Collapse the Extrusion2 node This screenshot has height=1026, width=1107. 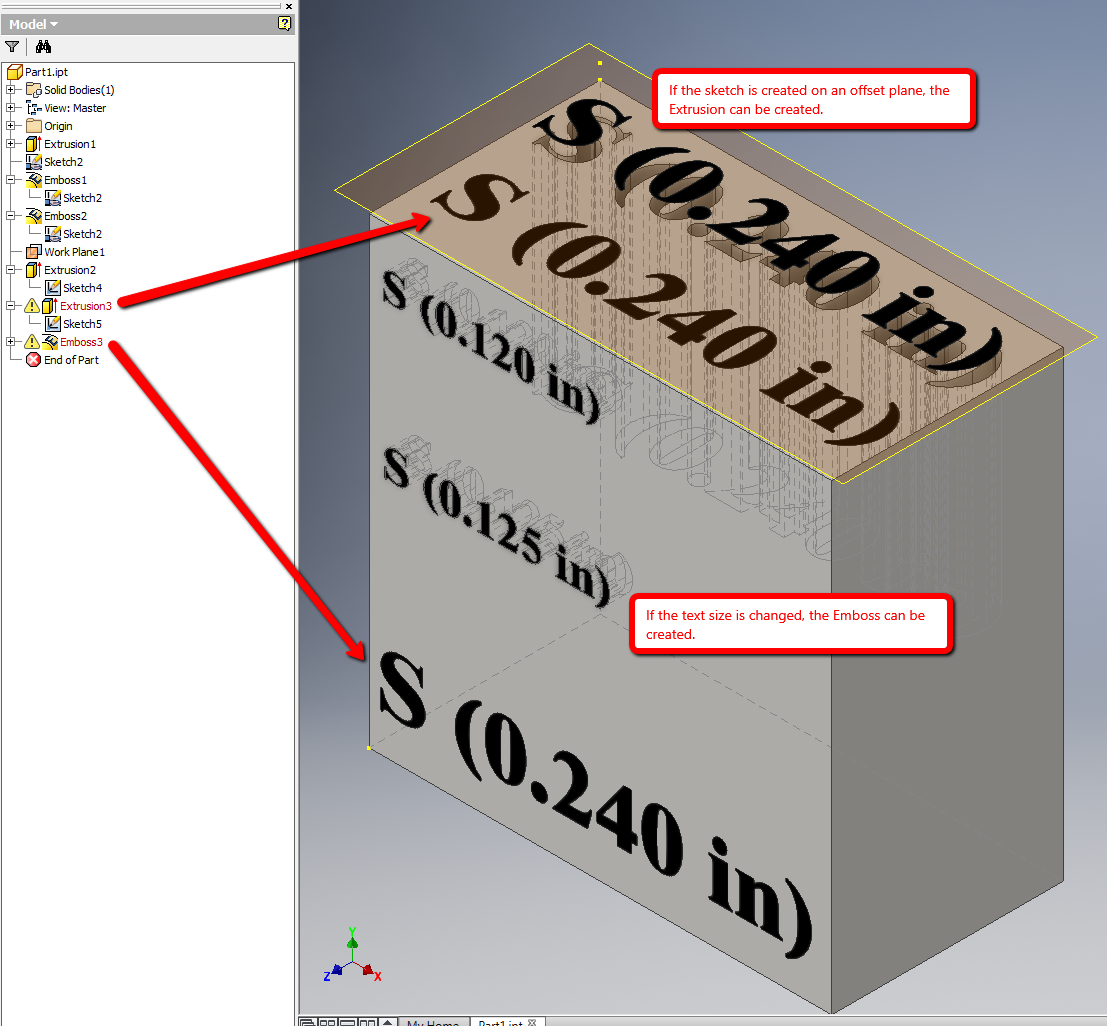[x=11, y=270]
